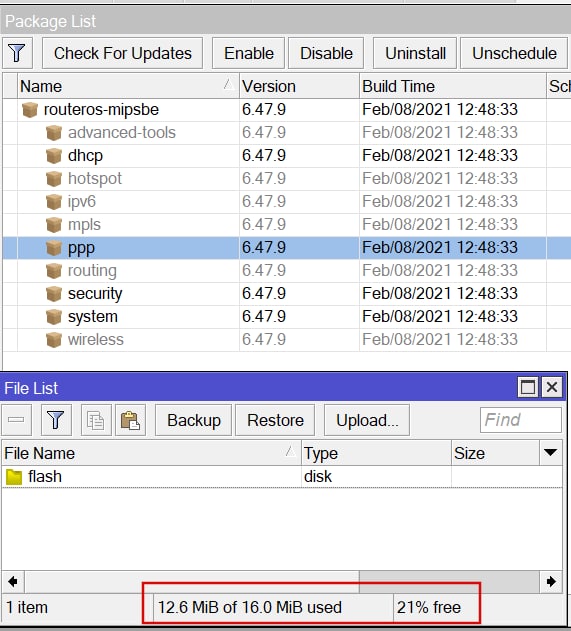Image resolution: width=571 pixels, height=631 pixels.
Task: Click the Uninstall package button
Action: (415, 53)
